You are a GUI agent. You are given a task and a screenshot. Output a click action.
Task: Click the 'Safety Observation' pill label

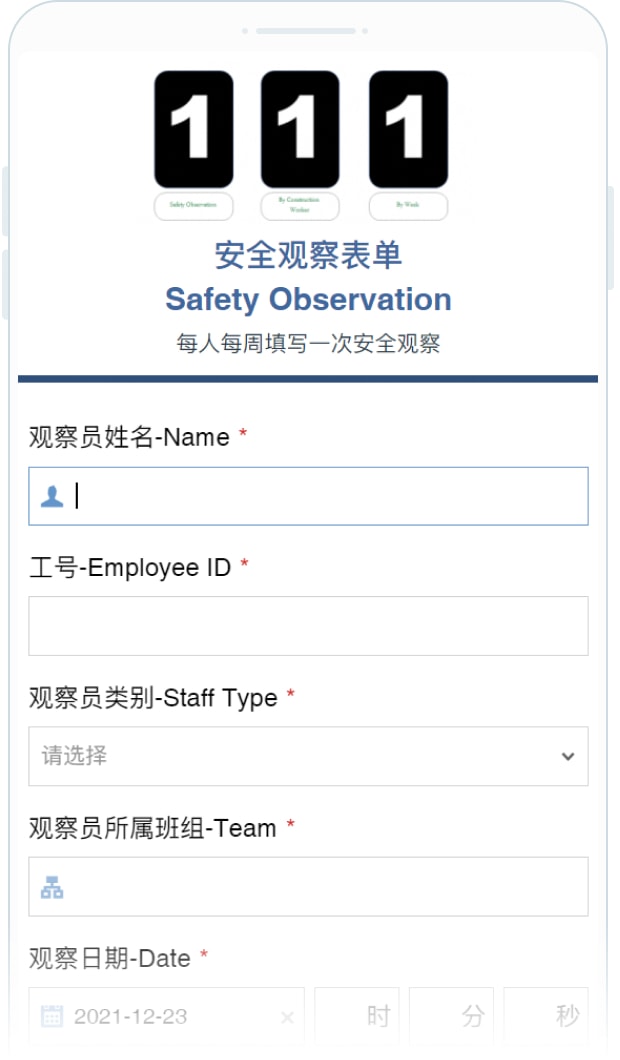[194, 206]
